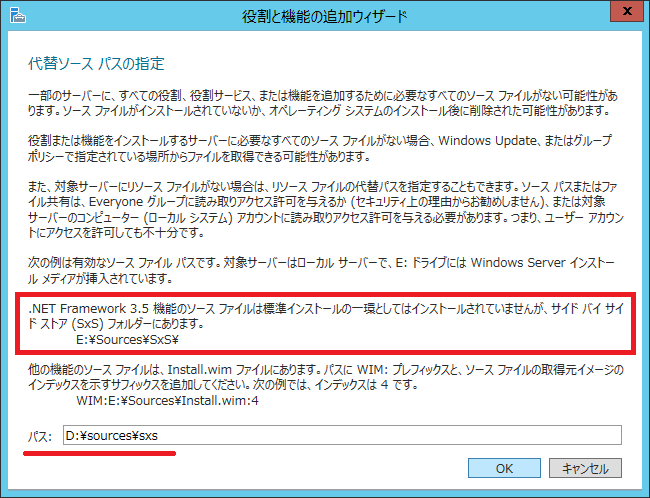Click the E:¥Sources¥SxS¥ example path
650x498 pixels.
click(x=123, y=339)
